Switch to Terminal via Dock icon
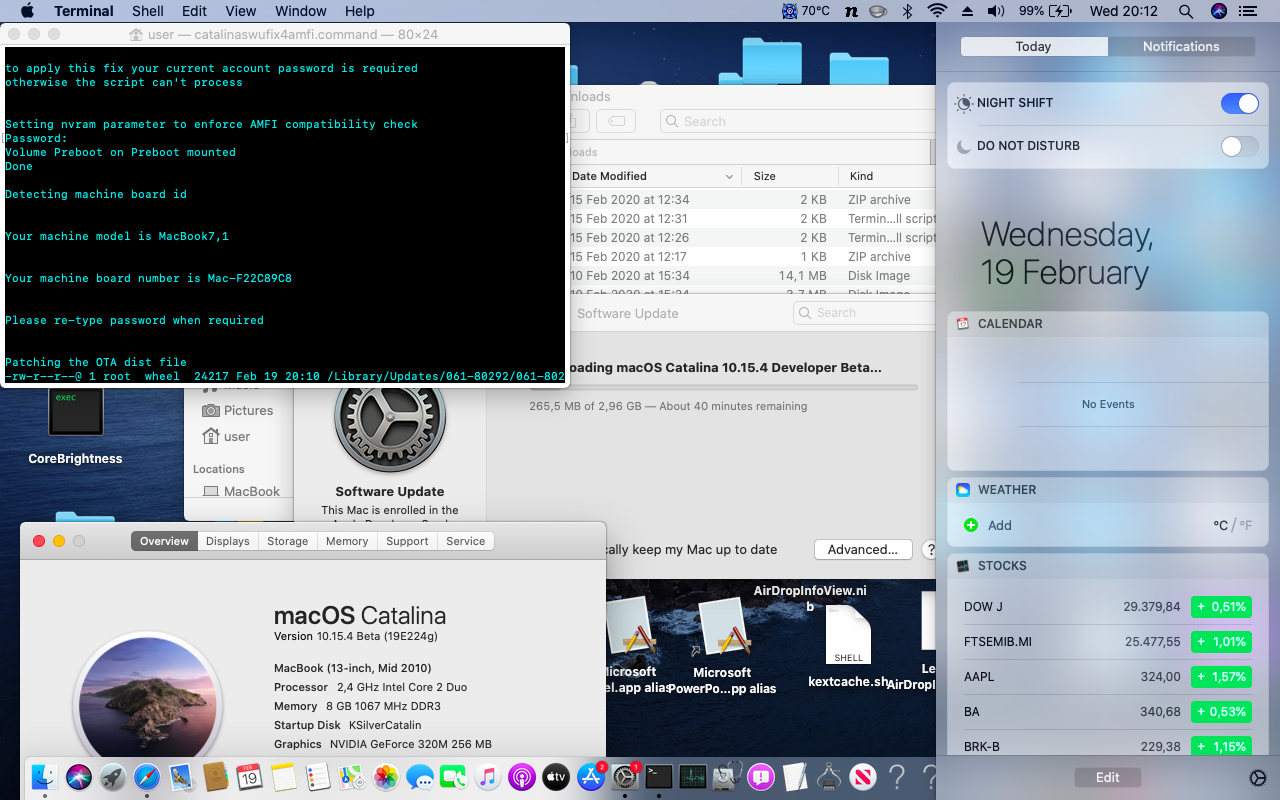This screenshot has height=800, width=1280. coord(659,776)
